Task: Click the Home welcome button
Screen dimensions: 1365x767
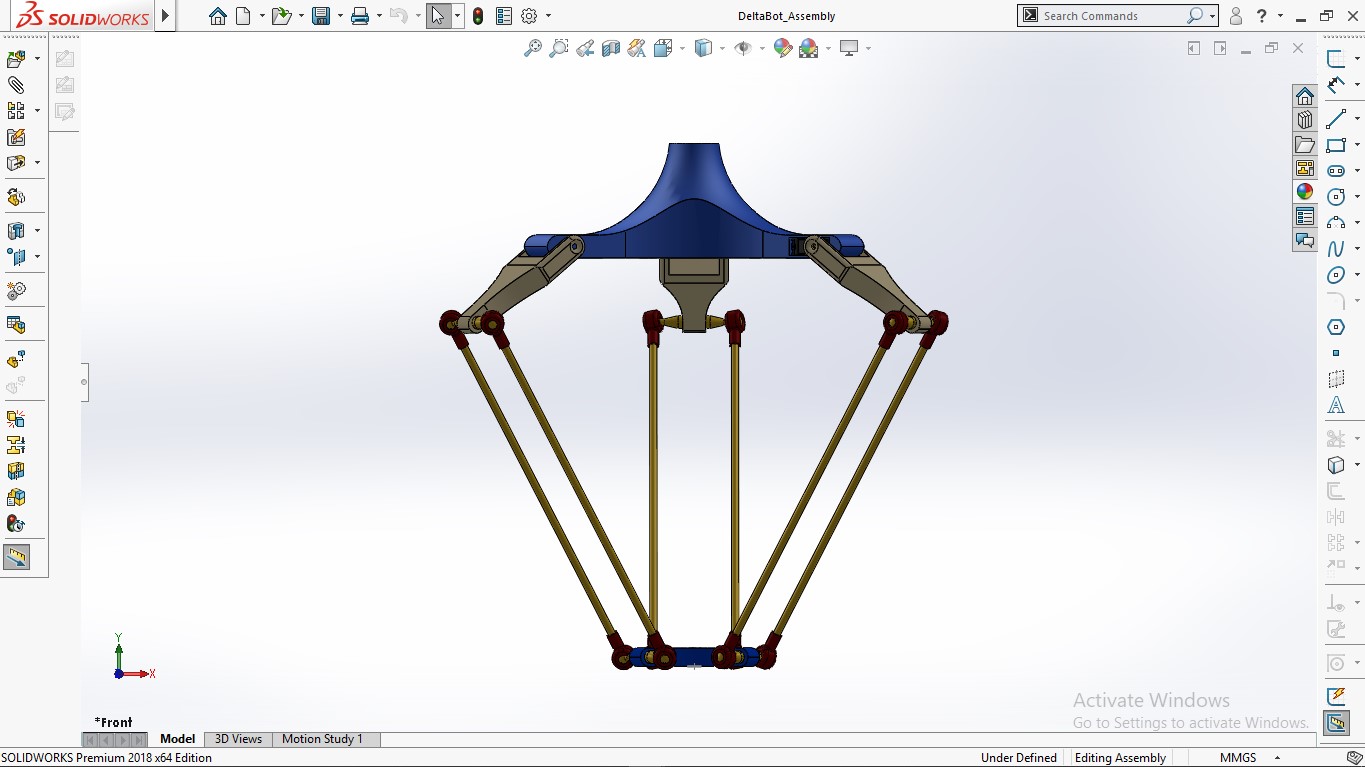Action: click(218, 16)
